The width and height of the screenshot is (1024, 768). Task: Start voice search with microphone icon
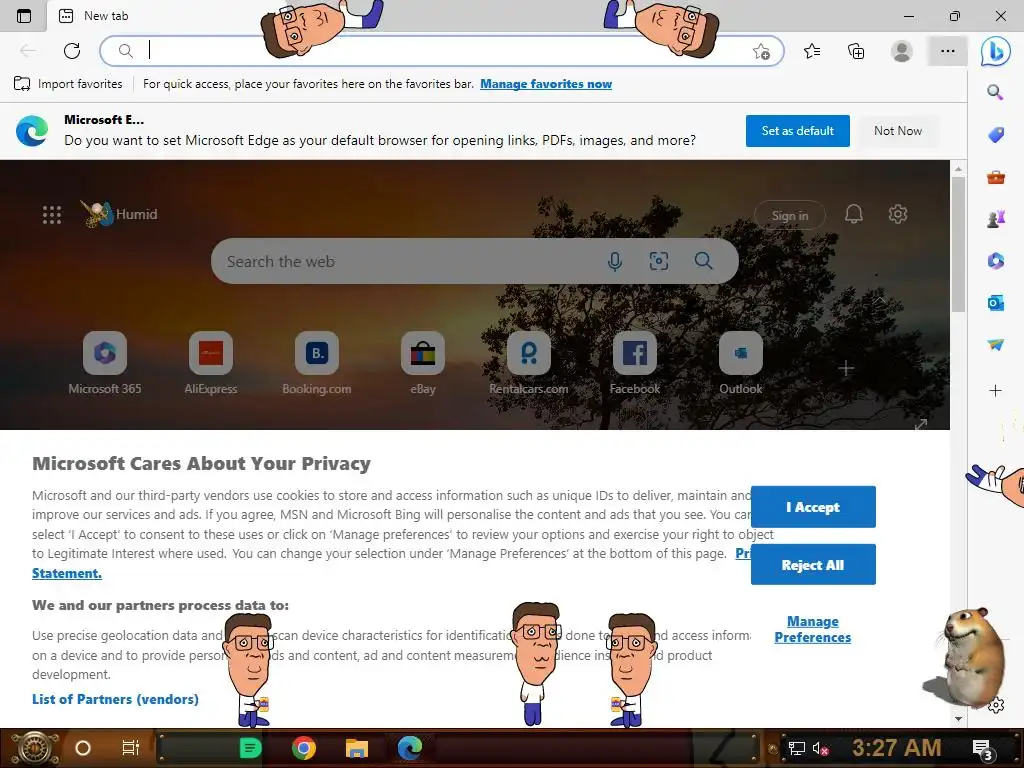(x=615, y=261)
